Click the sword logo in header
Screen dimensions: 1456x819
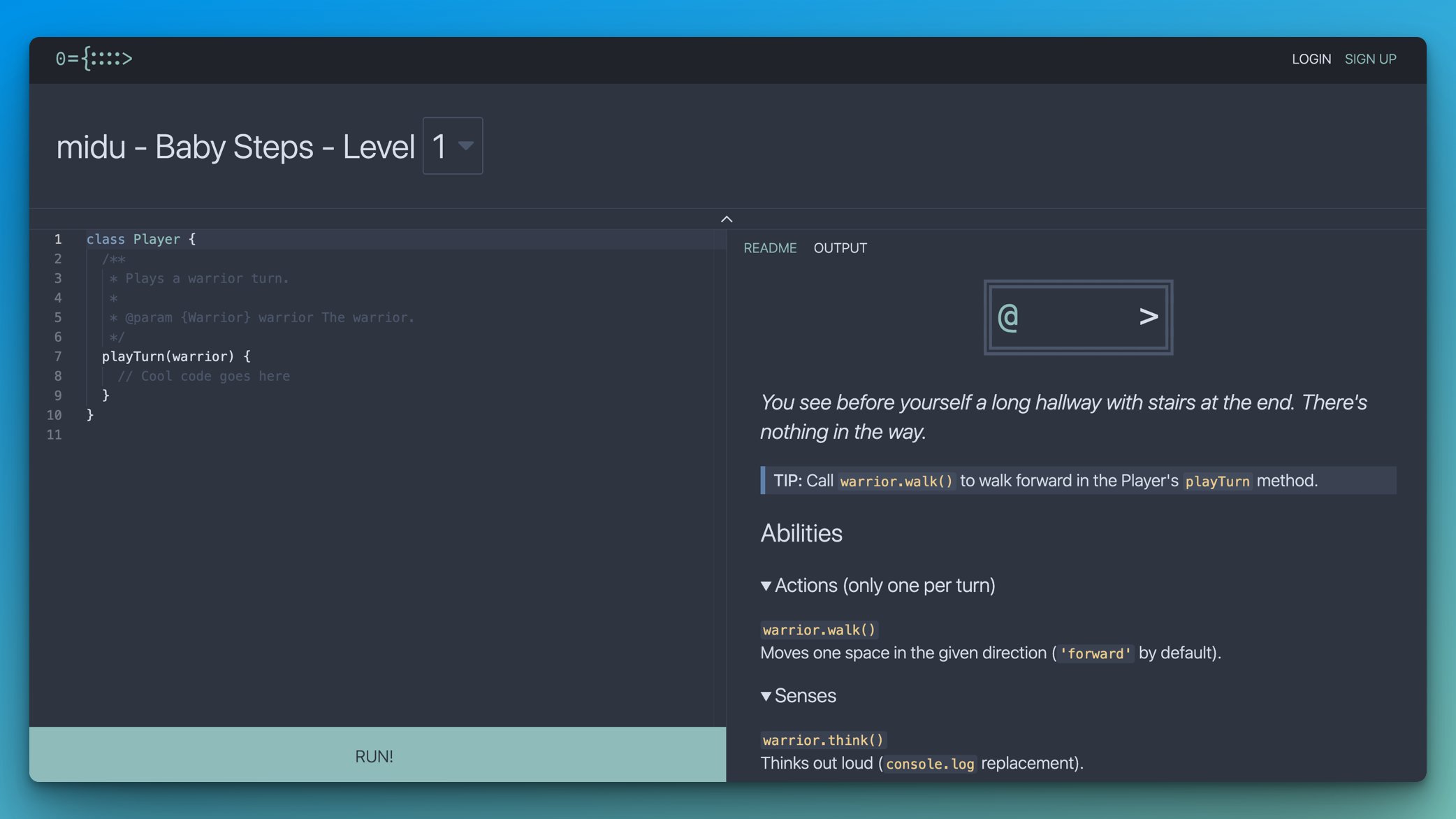pyautogui.click(x=94, y=59)
